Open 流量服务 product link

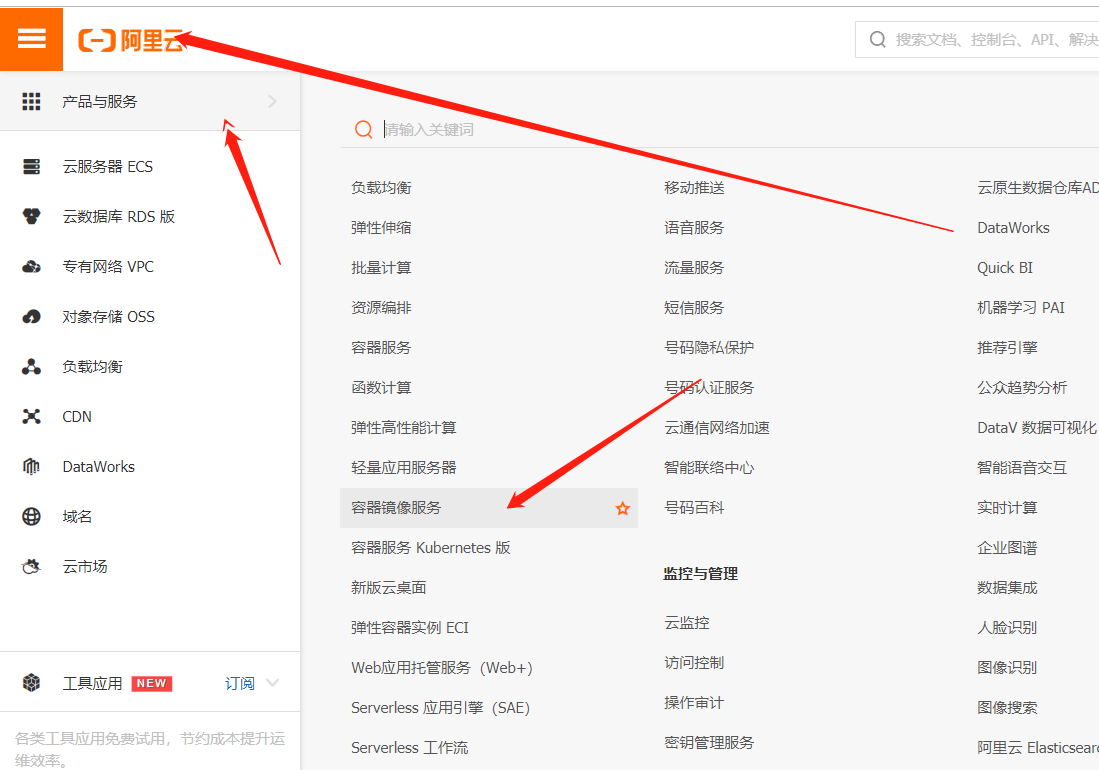click(695, 268)
